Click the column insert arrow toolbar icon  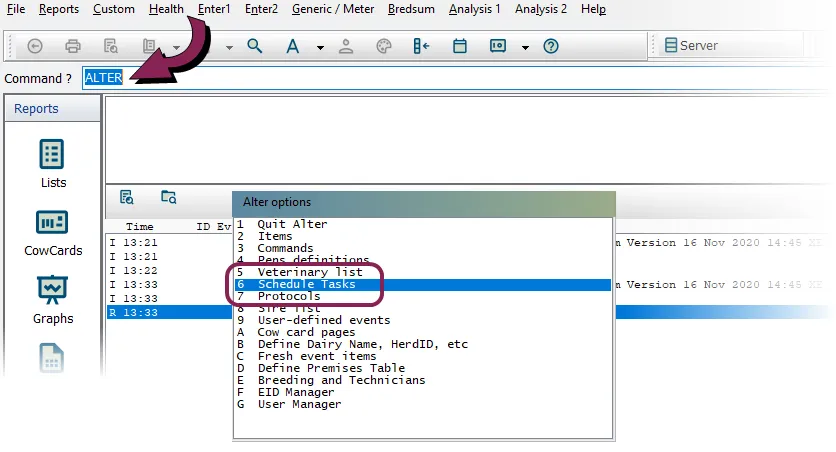421,46
